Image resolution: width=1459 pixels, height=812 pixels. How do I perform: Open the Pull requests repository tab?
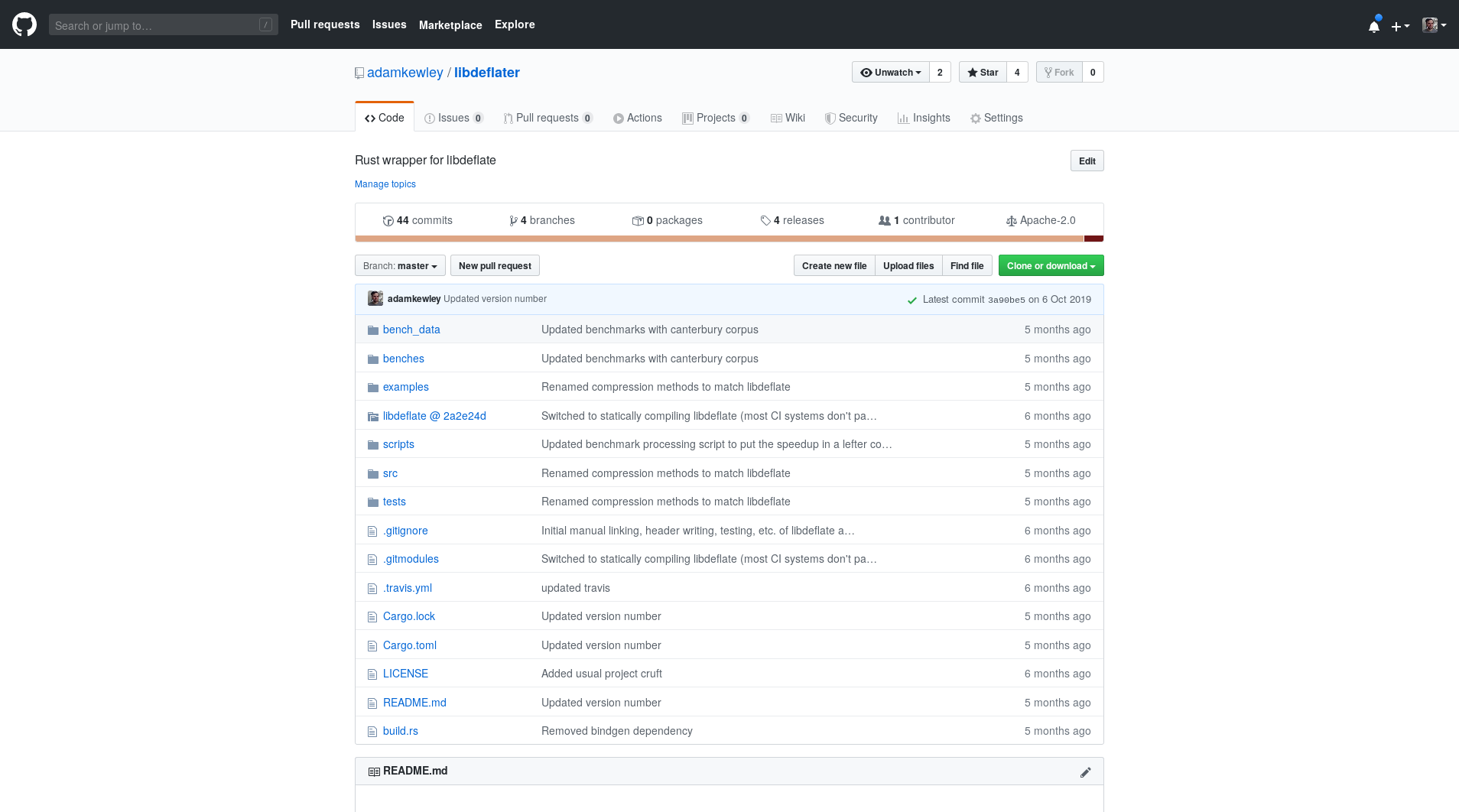(x=548, y=118)
